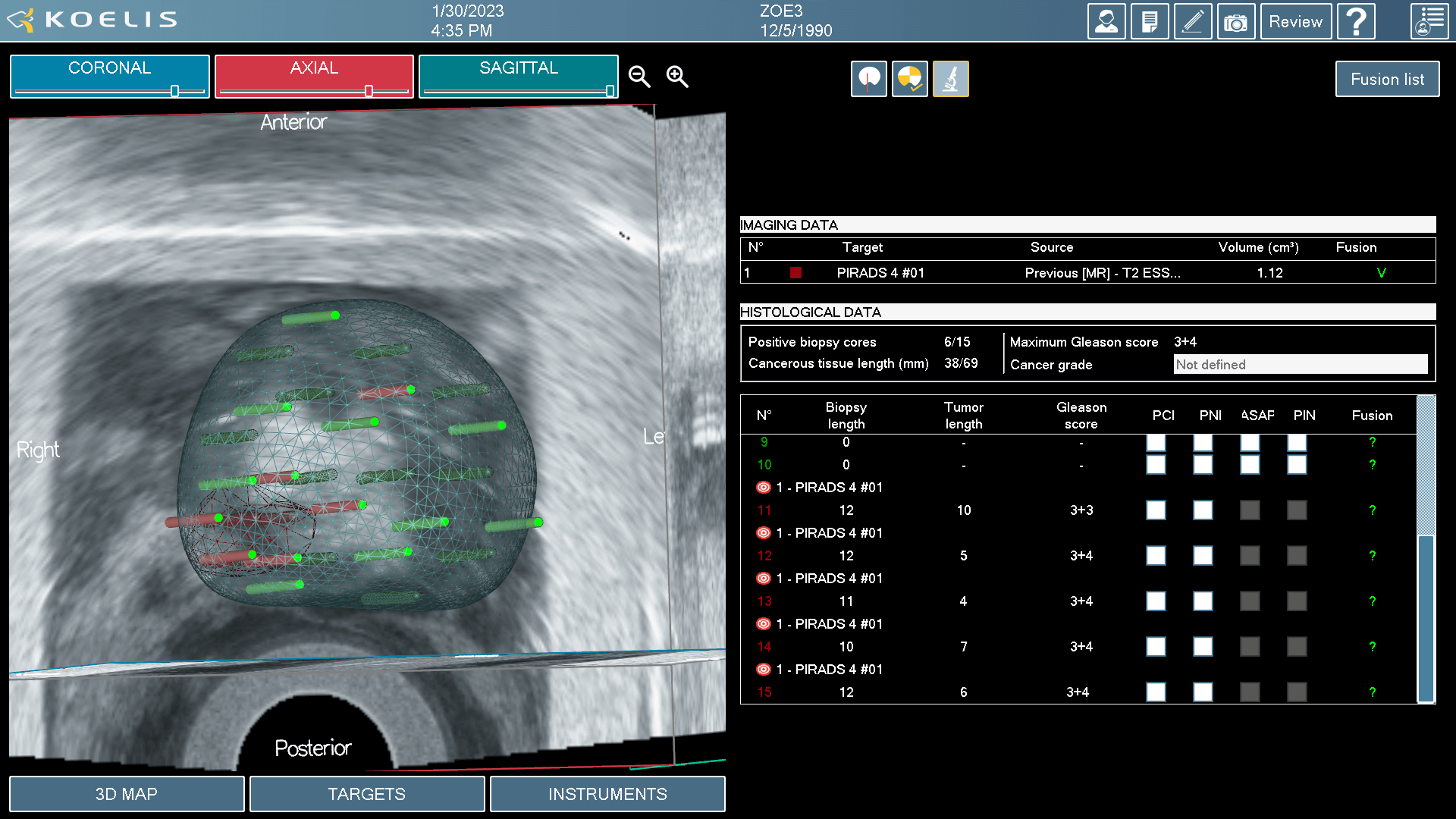The width and height of the screenshot is (1456, 819).
Task: Take a screenshot with the camera icon
Action: pos(1236,21)
